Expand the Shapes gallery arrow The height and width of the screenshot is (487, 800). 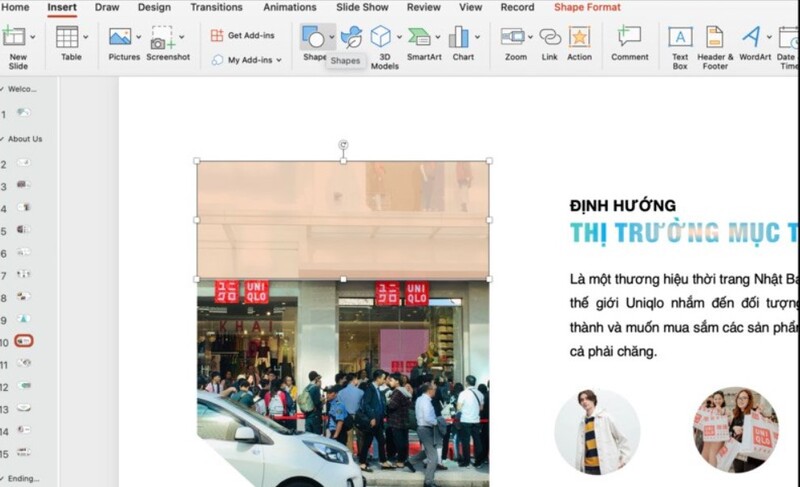tap(332, 37)
